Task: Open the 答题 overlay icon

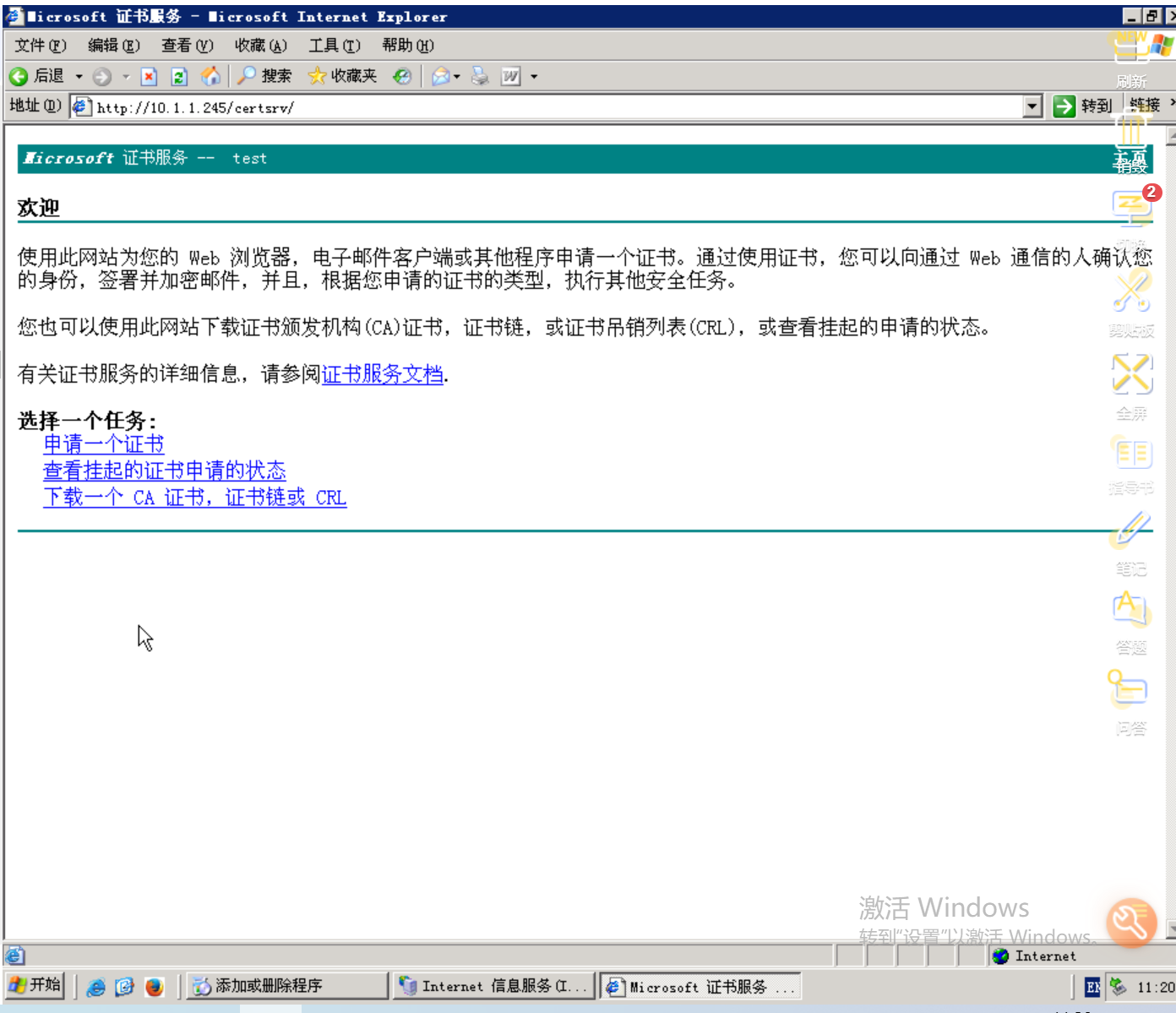Action: tap(1132, 623)
